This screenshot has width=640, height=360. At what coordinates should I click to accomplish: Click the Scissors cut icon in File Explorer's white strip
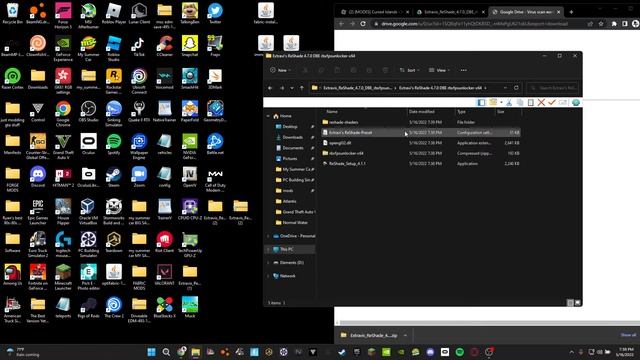[509, 102]
